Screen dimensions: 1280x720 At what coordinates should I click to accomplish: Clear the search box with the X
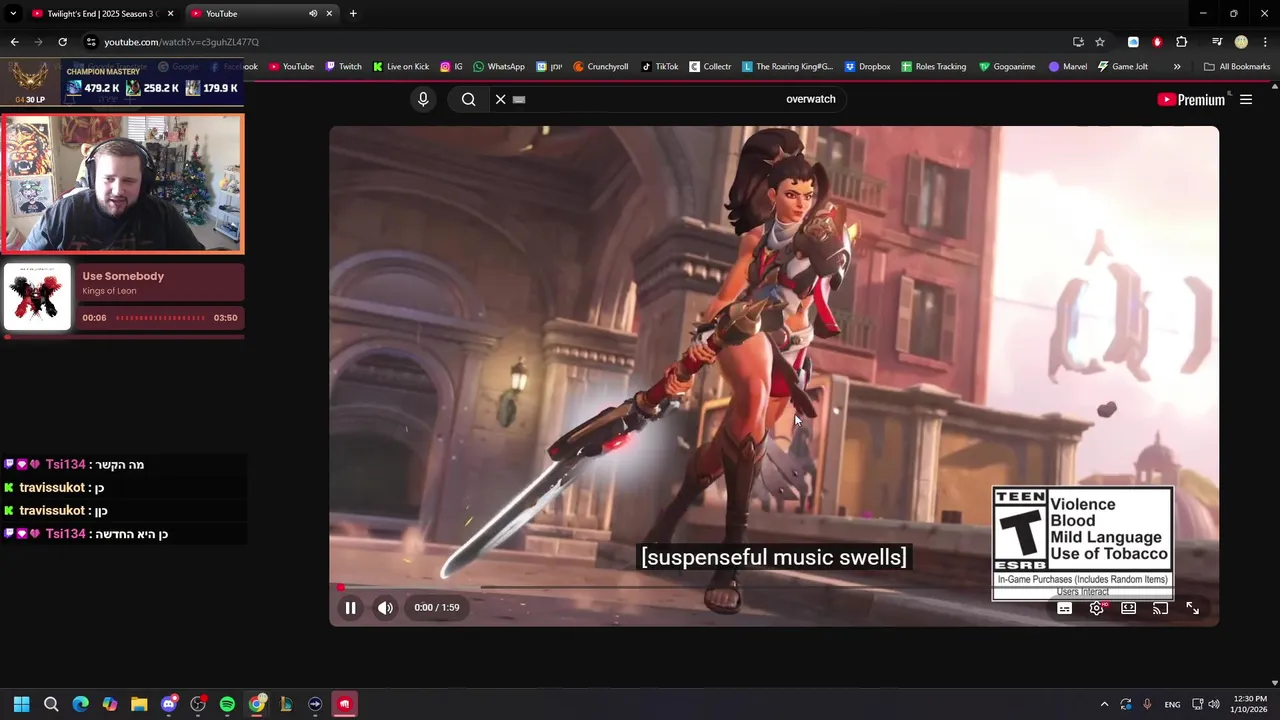pos(501,99)
